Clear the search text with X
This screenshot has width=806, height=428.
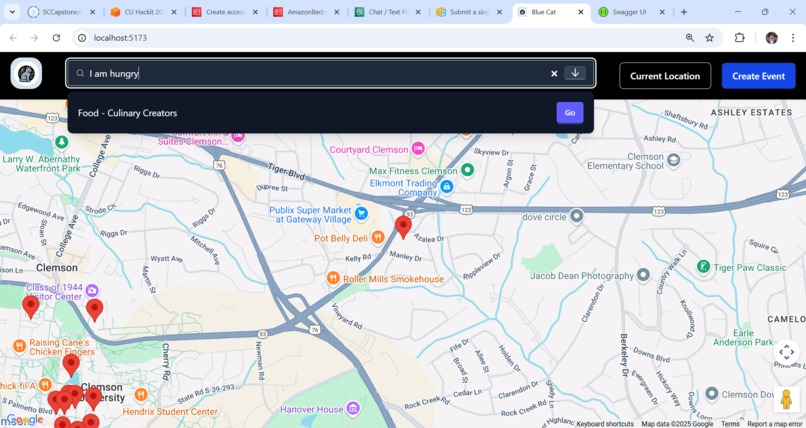pos(554,73)
